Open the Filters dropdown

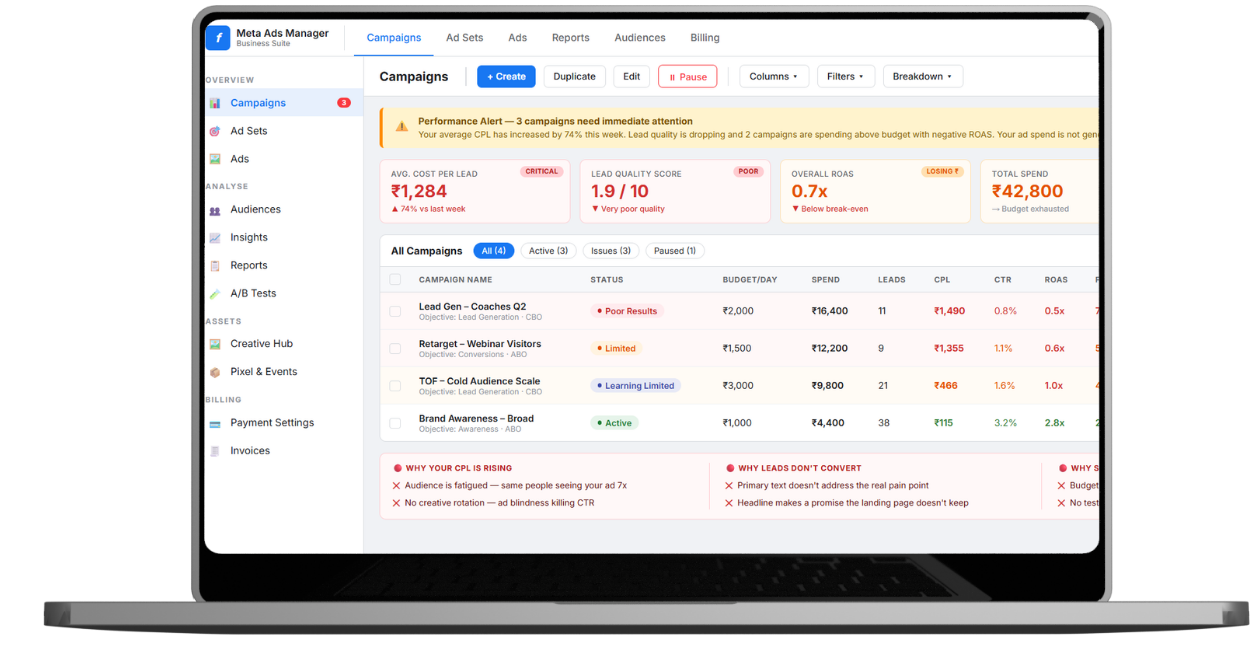coord(846,77)
